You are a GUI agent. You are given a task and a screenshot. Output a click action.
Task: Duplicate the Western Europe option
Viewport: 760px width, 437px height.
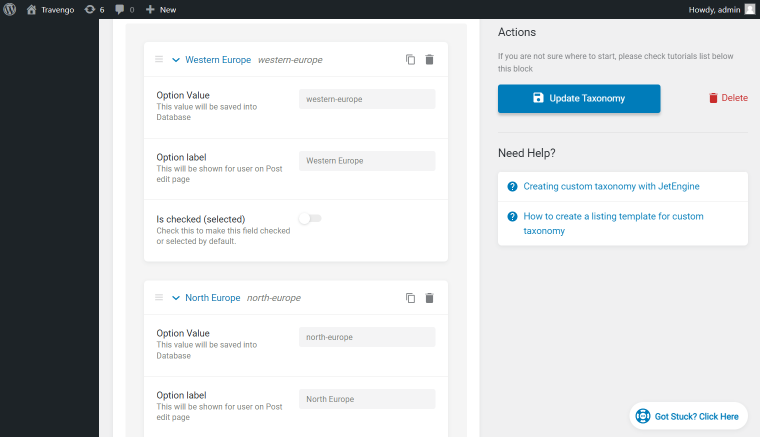coord(411,60)
